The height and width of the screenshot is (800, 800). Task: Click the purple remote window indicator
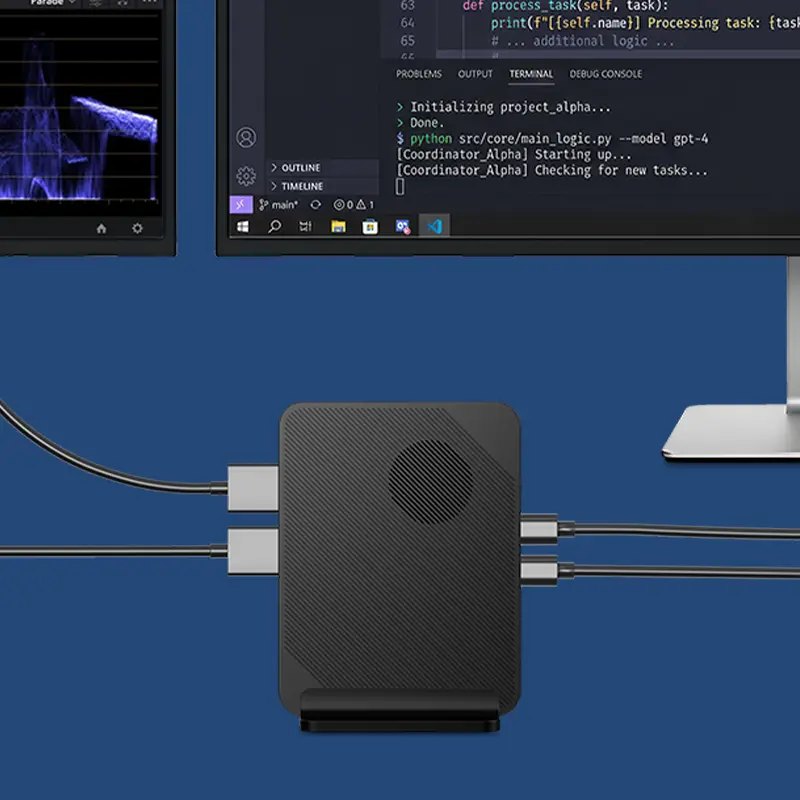[x=241, y=205]
